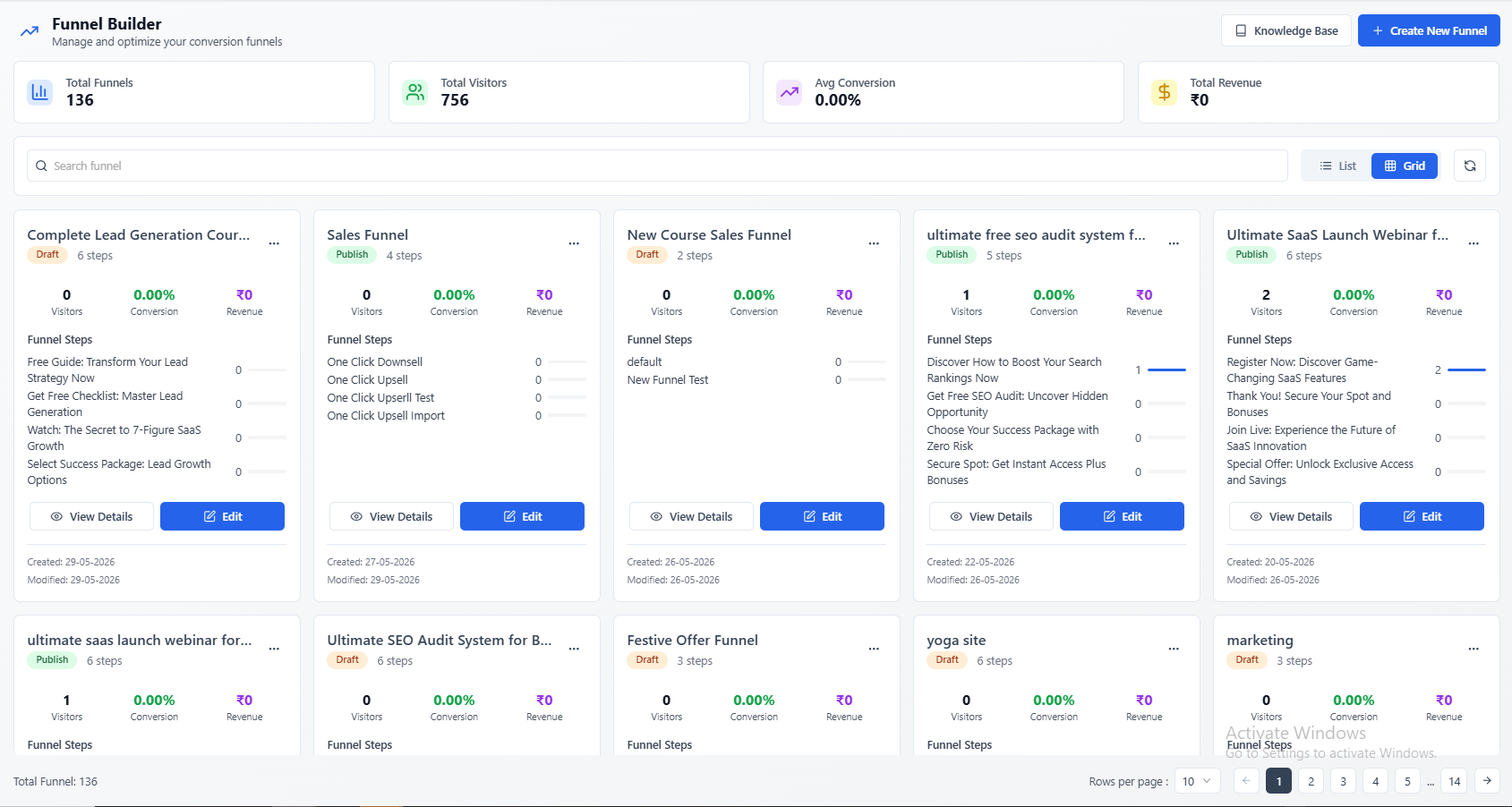
Task: Go to next page with arrow
Action: [x=1487, y=781]
